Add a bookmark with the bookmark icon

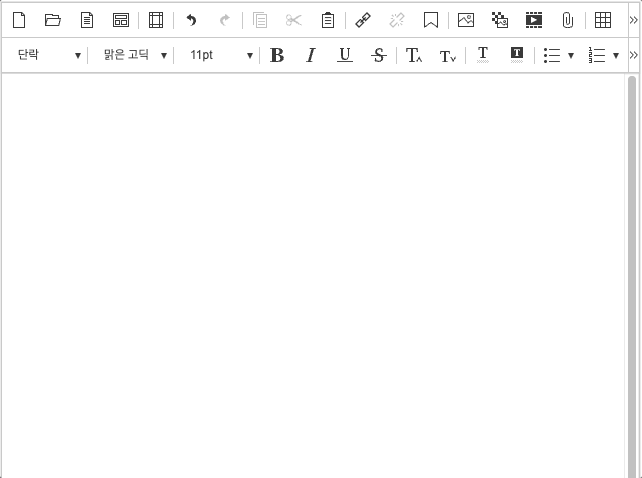click(x=431, y=20)
